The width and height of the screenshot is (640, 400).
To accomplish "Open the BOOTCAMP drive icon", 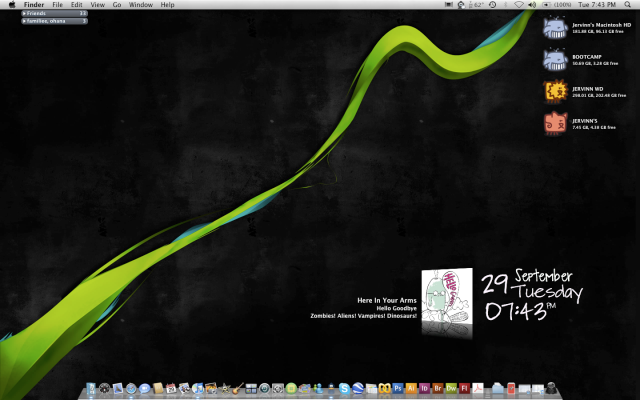I will pos(555,59).
